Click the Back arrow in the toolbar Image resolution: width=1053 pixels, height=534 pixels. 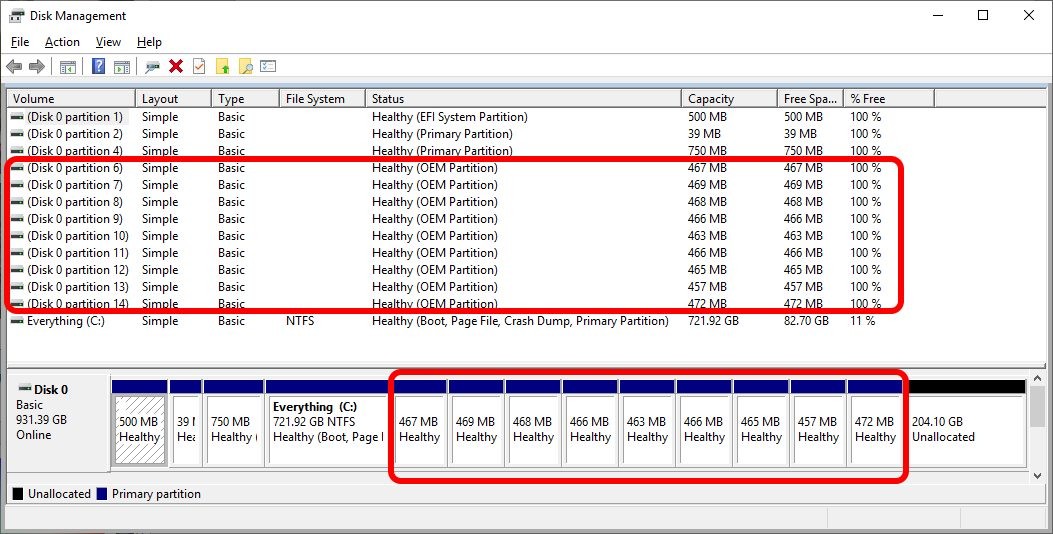[14, 67]
